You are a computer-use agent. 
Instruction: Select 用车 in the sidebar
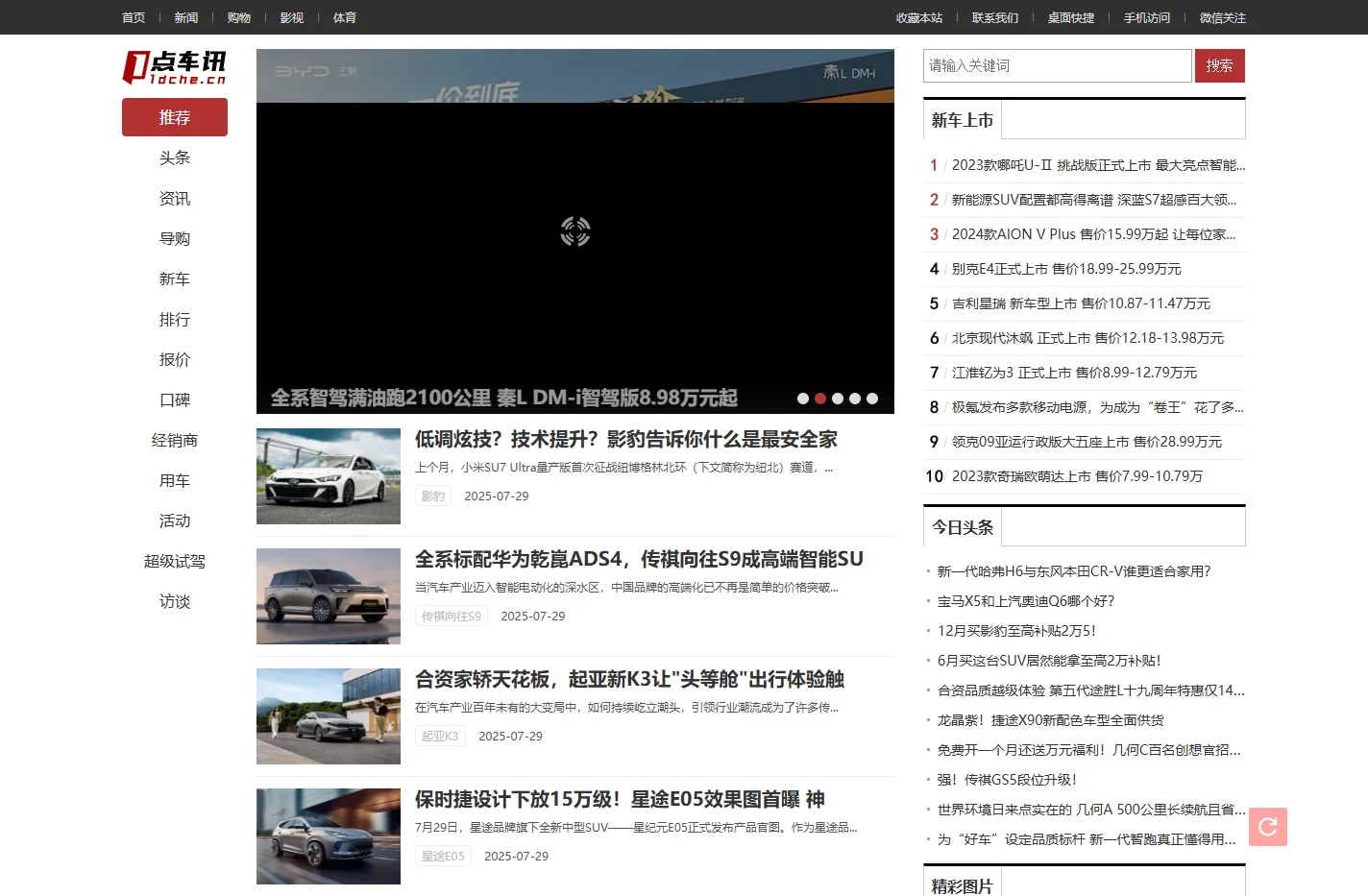175,480
